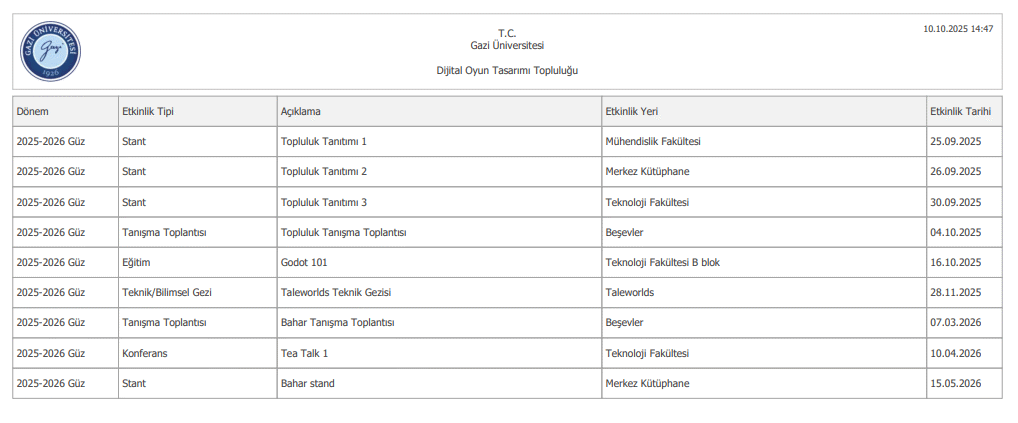This screenshot has width=1018, height=423.
Task: Click the Dönem column header
Action: 33,111
